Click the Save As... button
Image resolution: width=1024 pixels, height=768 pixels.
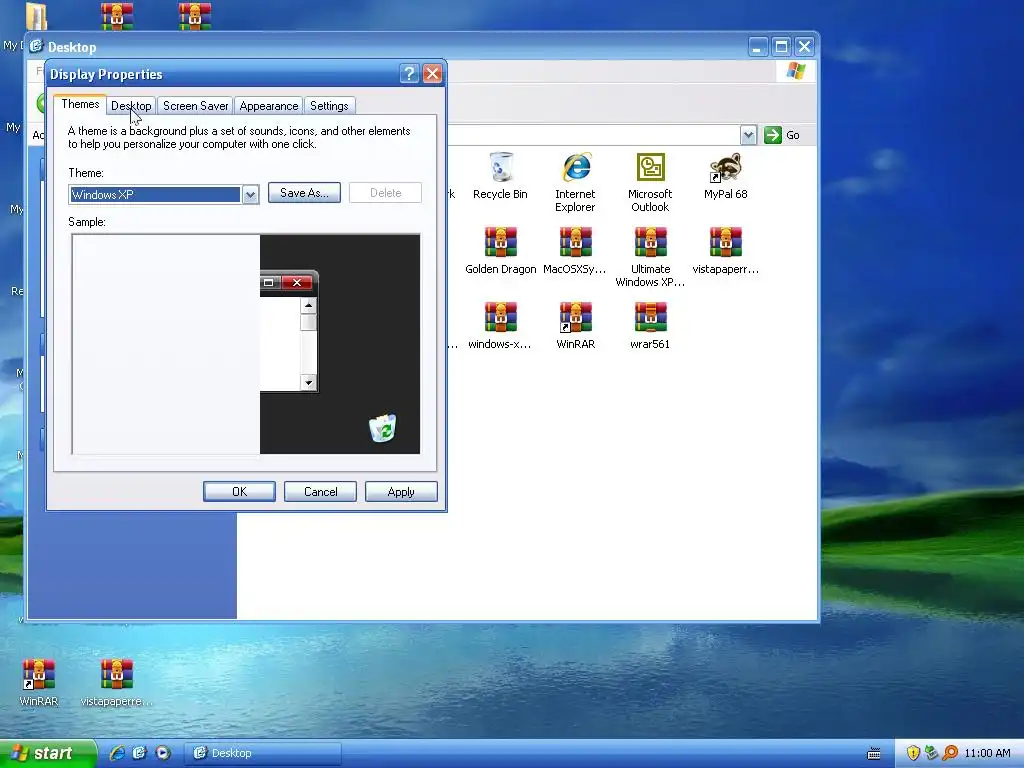(304, 193)
